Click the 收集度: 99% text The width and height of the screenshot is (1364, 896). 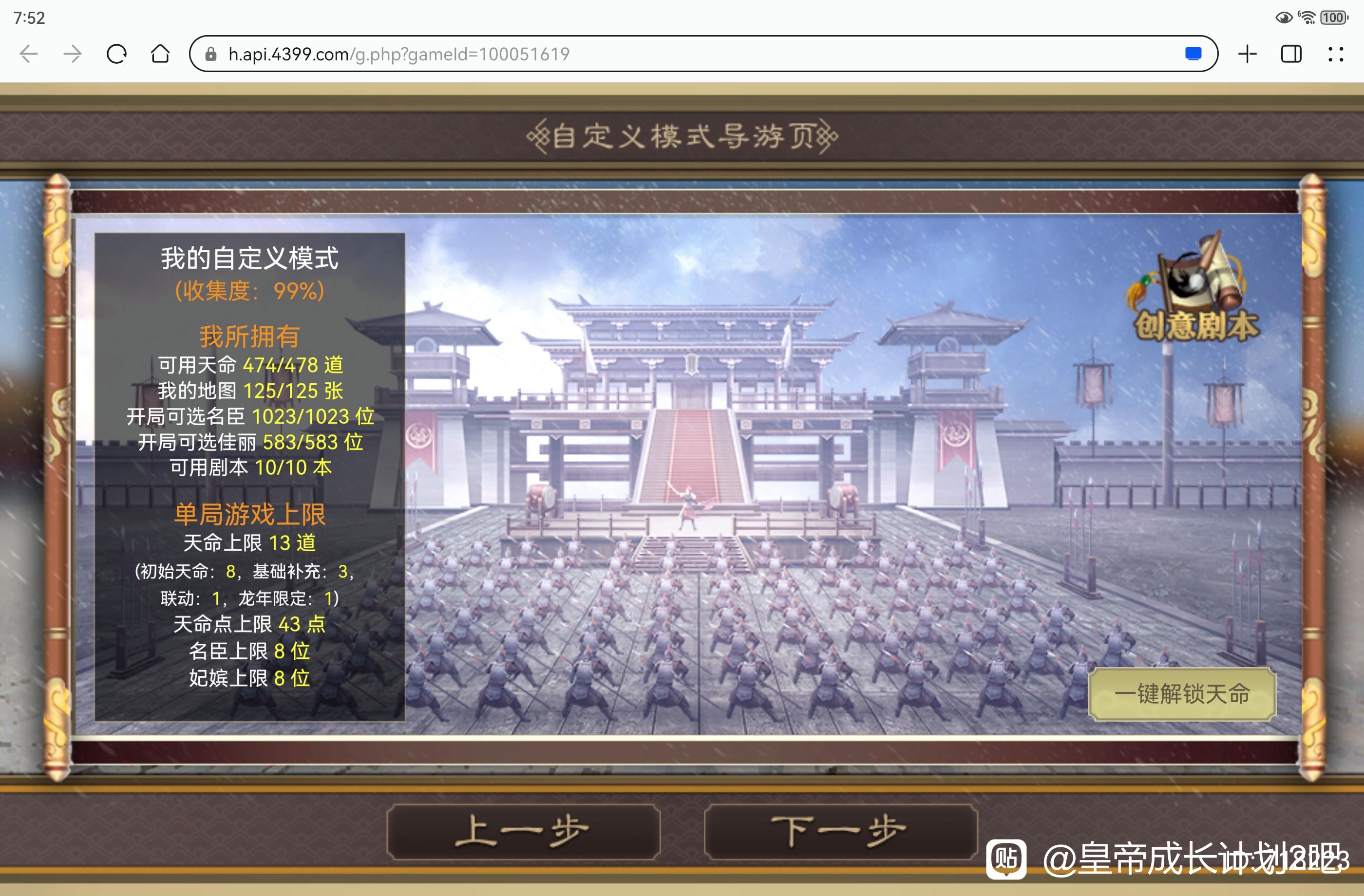(249, 291)
